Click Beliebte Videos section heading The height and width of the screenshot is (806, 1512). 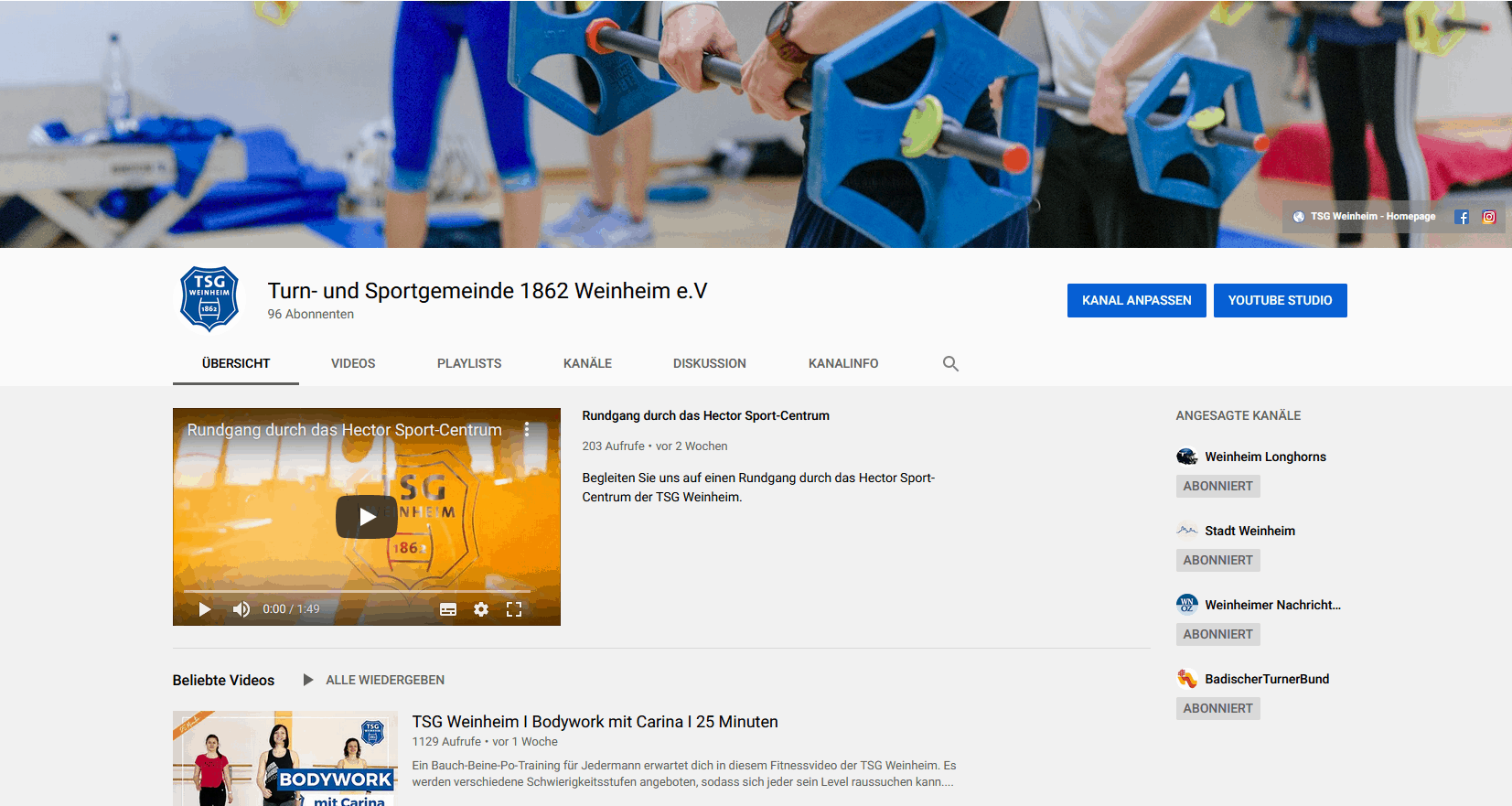point(224,680)
